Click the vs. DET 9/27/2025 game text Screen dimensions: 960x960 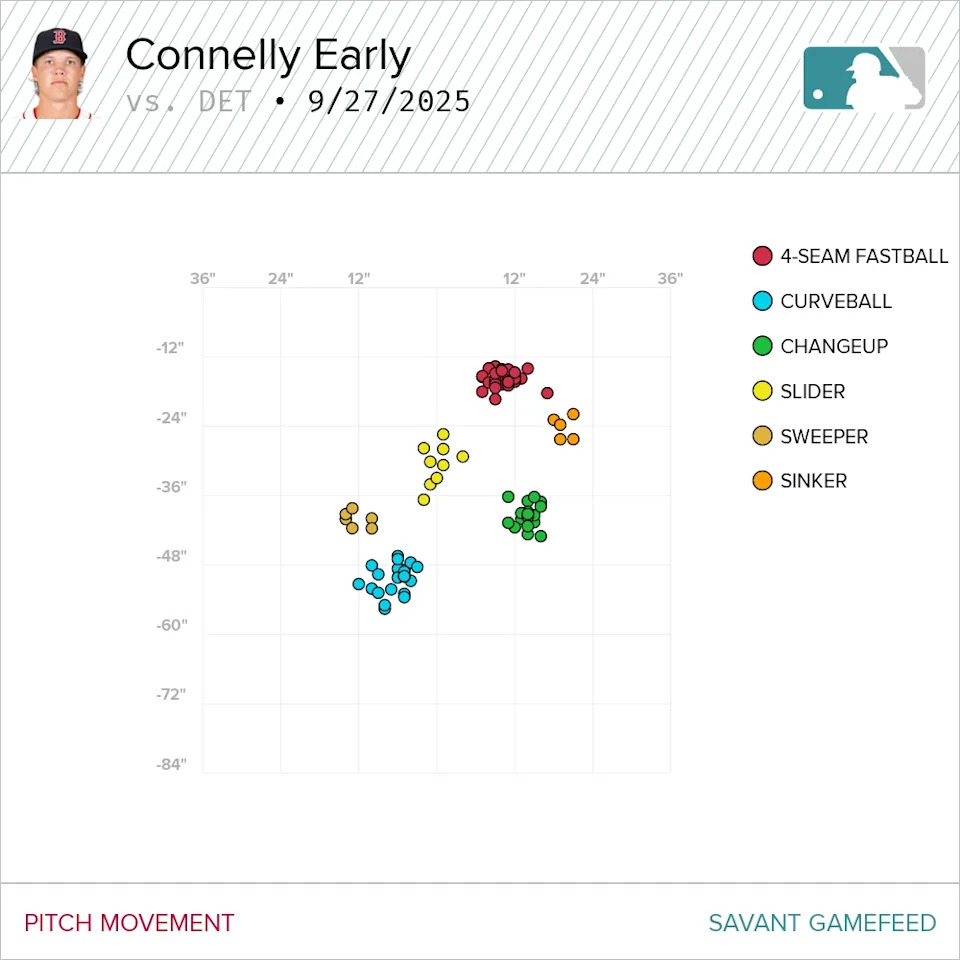pyautogui.click(x=298, y=102)
